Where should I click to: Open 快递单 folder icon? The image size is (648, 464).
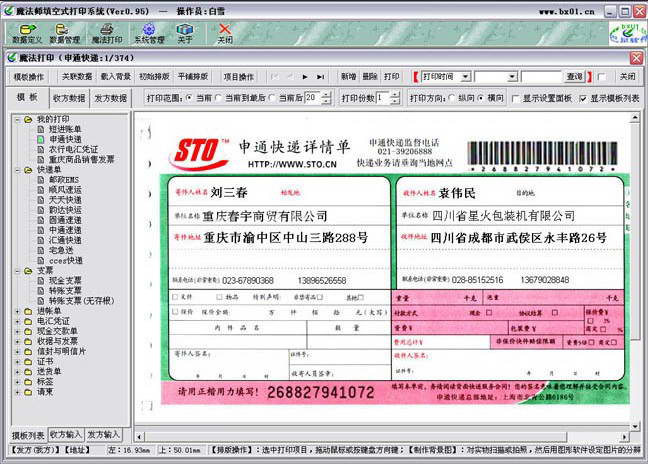pyautogui.click(x=28, y=170)
